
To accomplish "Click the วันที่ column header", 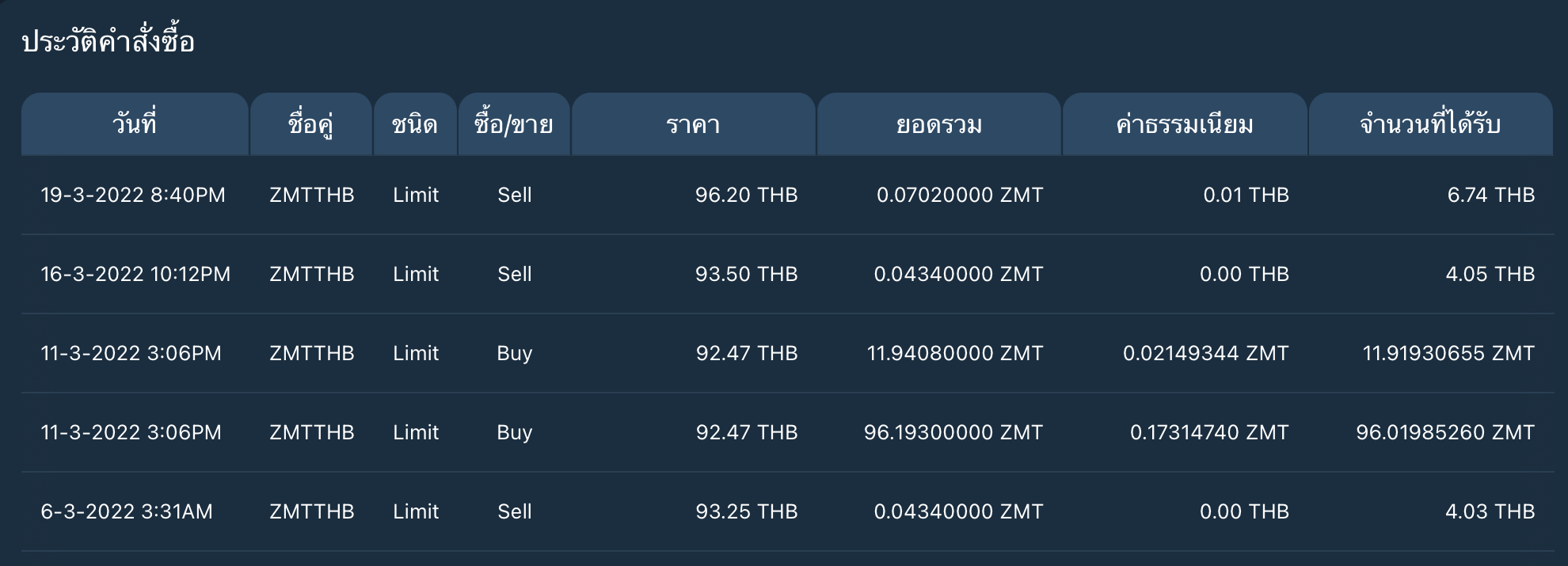I will (x=135, y=124).
